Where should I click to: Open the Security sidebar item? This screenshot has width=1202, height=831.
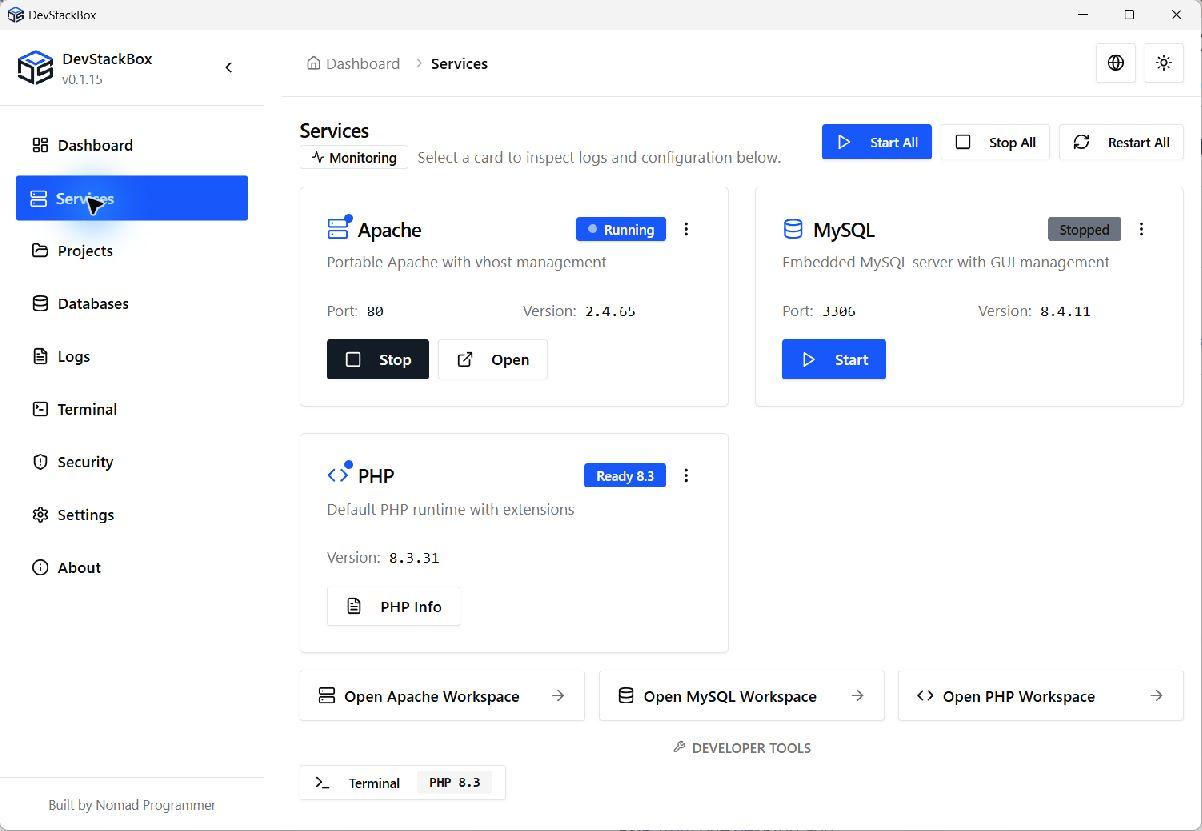point(132,462)
